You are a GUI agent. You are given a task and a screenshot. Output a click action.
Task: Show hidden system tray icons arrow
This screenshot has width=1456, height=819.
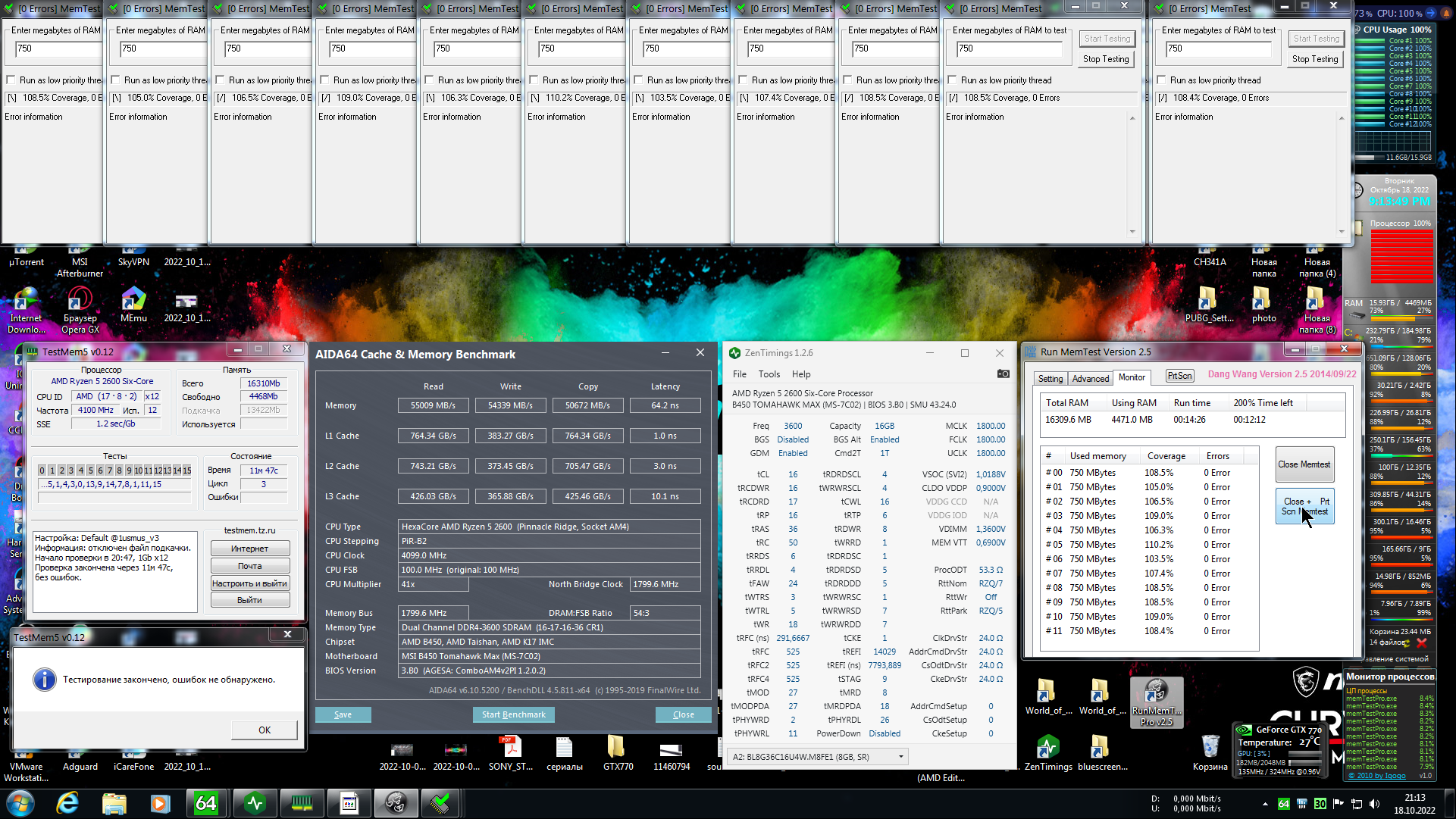(x=1265, y=804)
